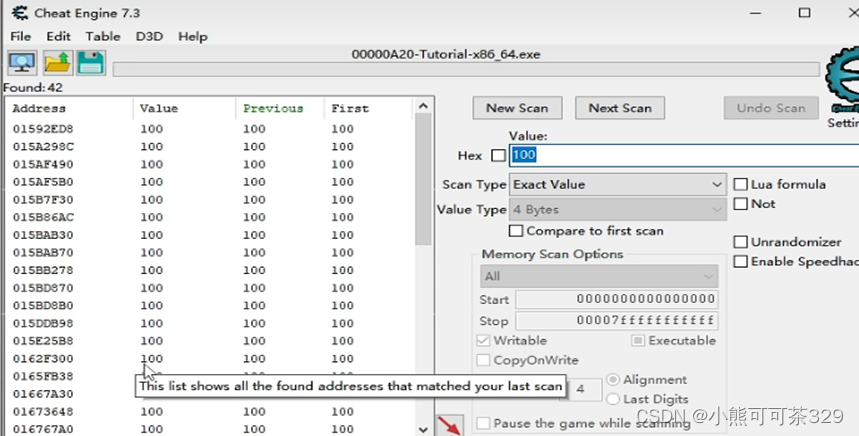This screenshot has width=859, height=436.
Task: Toggle the CopyOnWrite checkbox
Action: pos(483,360)
